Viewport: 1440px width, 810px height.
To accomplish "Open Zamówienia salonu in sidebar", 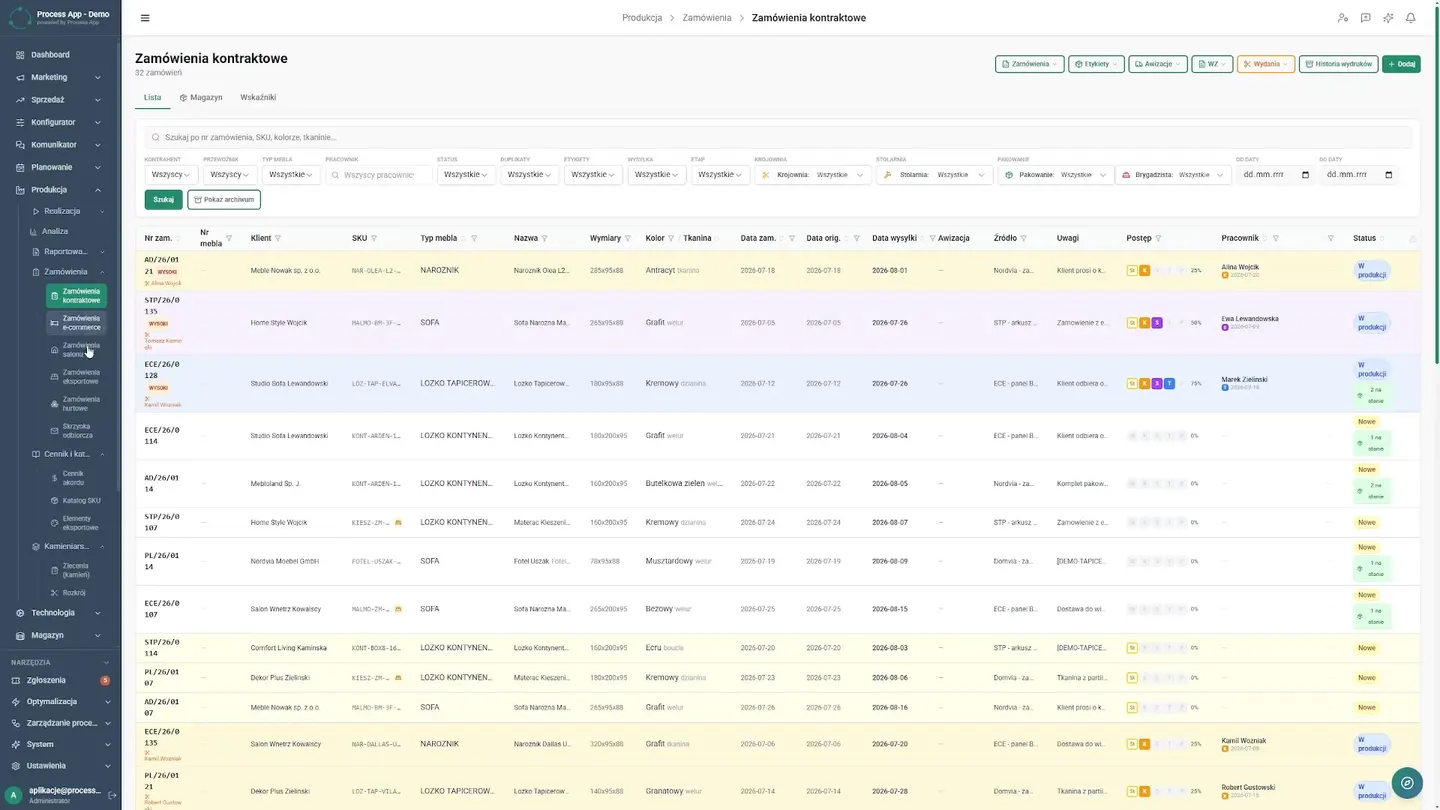I will 77,350.
